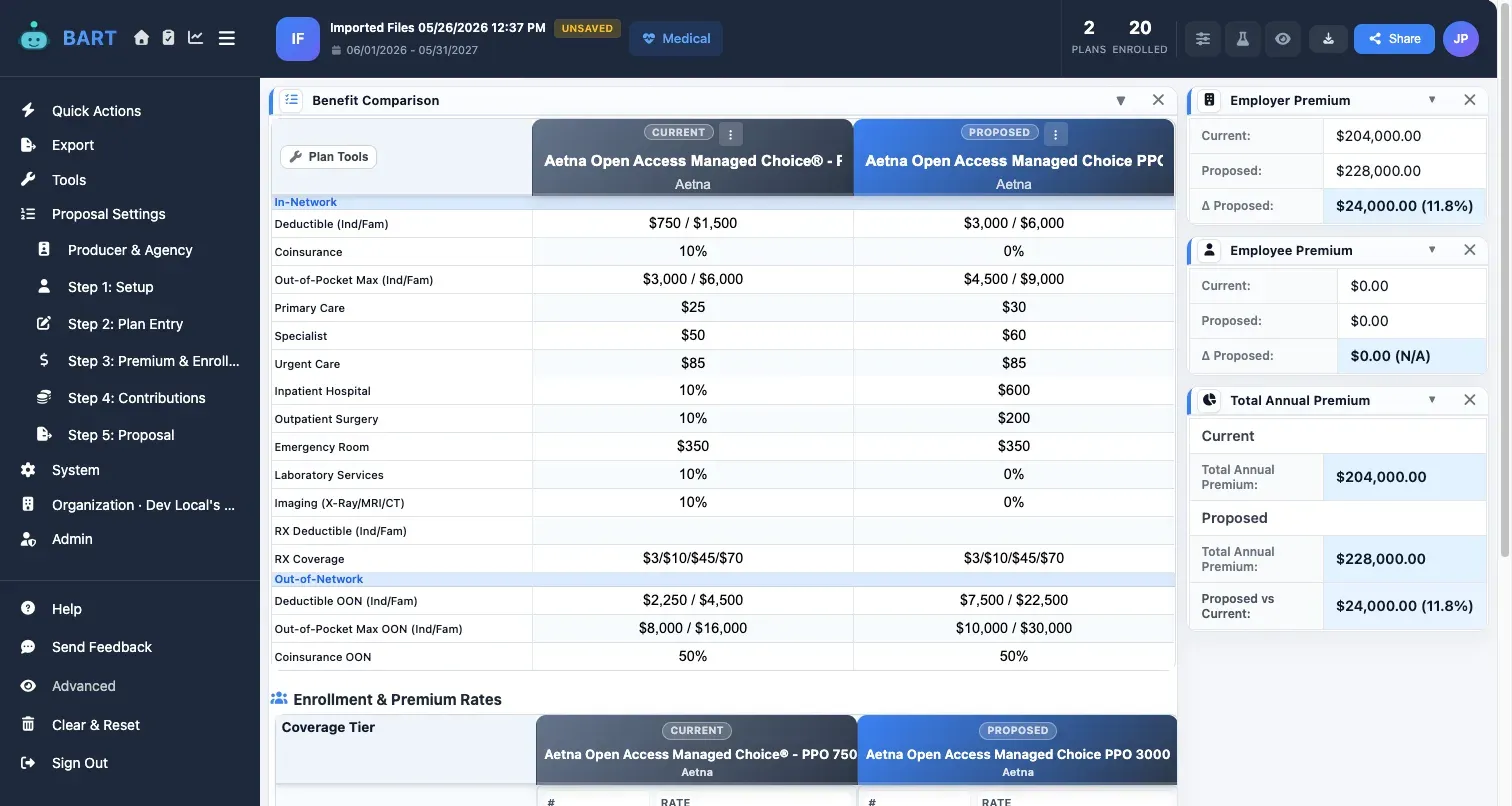Select the Current plan column header

[693, 158]
